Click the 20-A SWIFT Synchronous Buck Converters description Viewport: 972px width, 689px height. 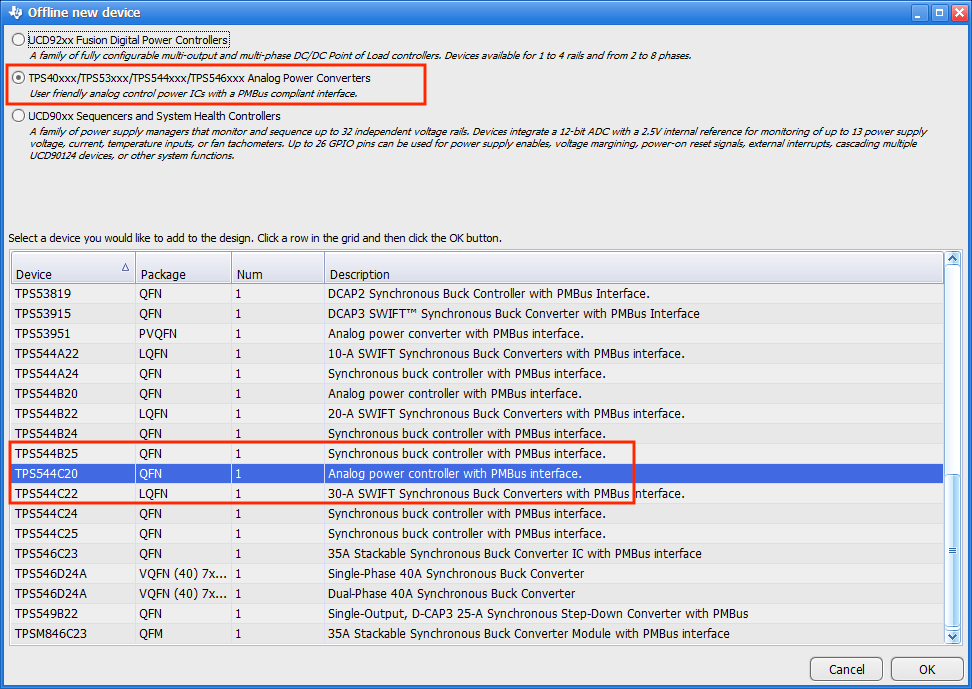click(x=506, y=414)
